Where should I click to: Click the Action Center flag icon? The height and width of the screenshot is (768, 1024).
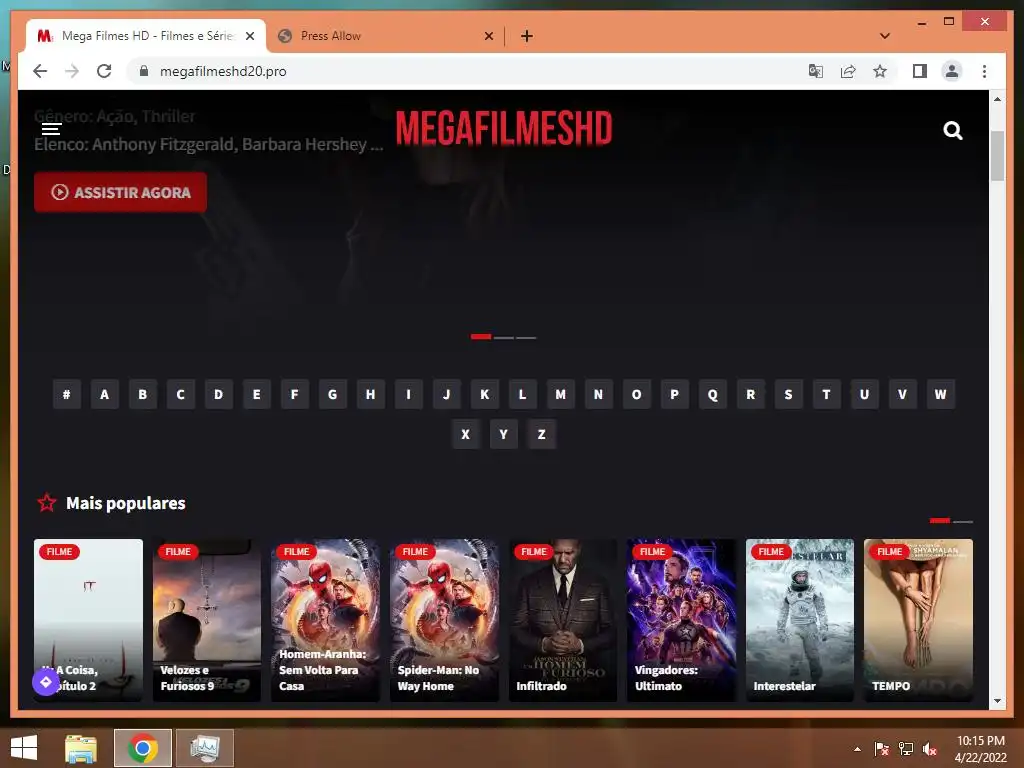(x=882, y=749)
